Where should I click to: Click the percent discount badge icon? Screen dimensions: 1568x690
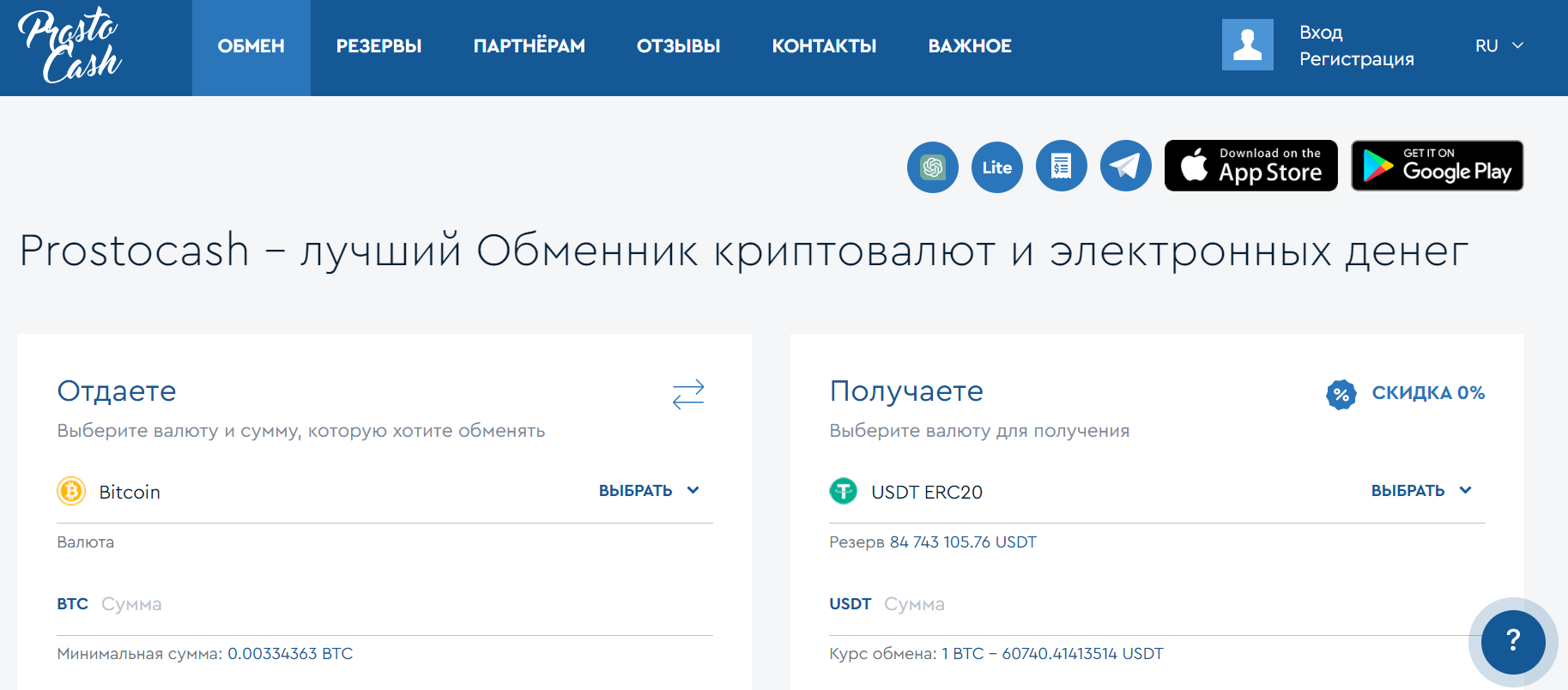coord(1341,394)
